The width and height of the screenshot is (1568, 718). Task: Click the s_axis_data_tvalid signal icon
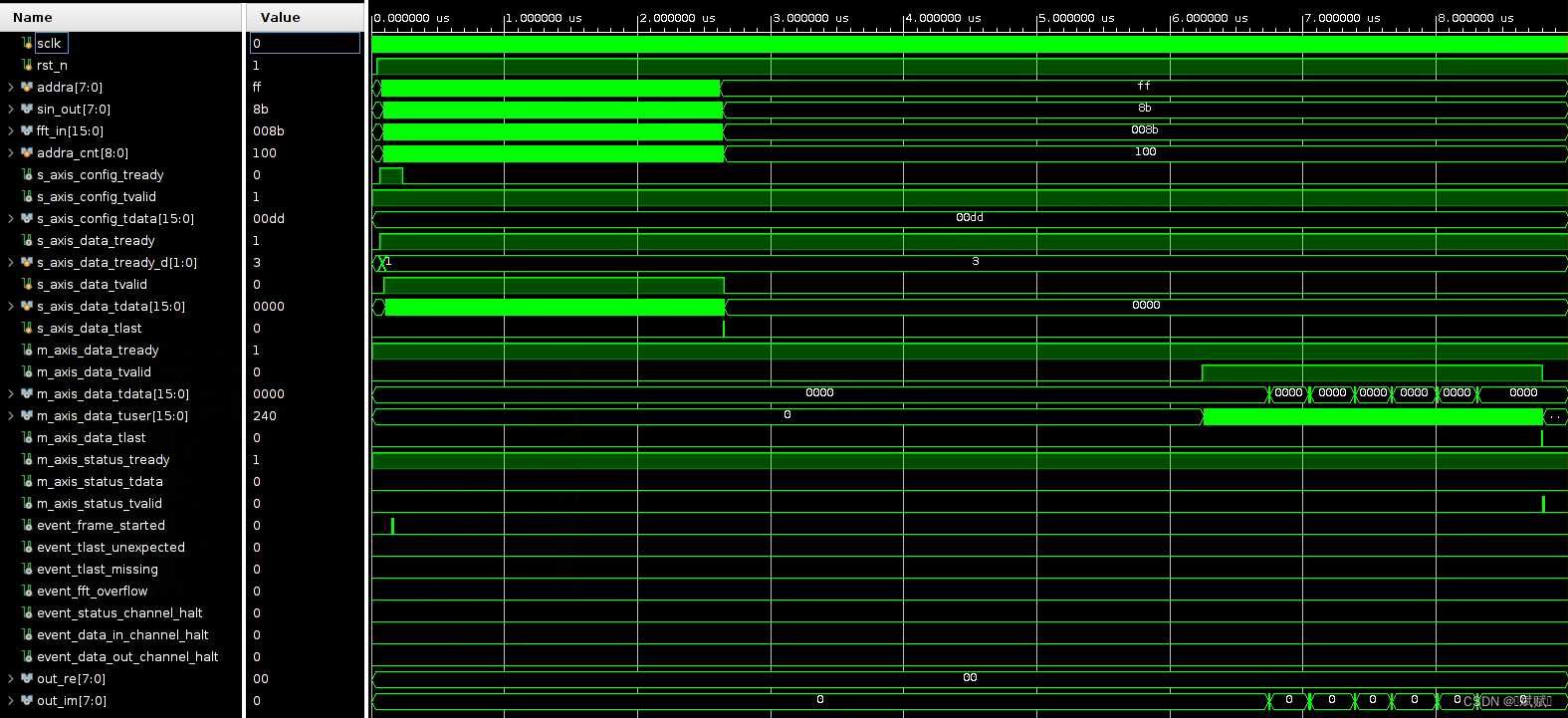[x=28, y=284]
